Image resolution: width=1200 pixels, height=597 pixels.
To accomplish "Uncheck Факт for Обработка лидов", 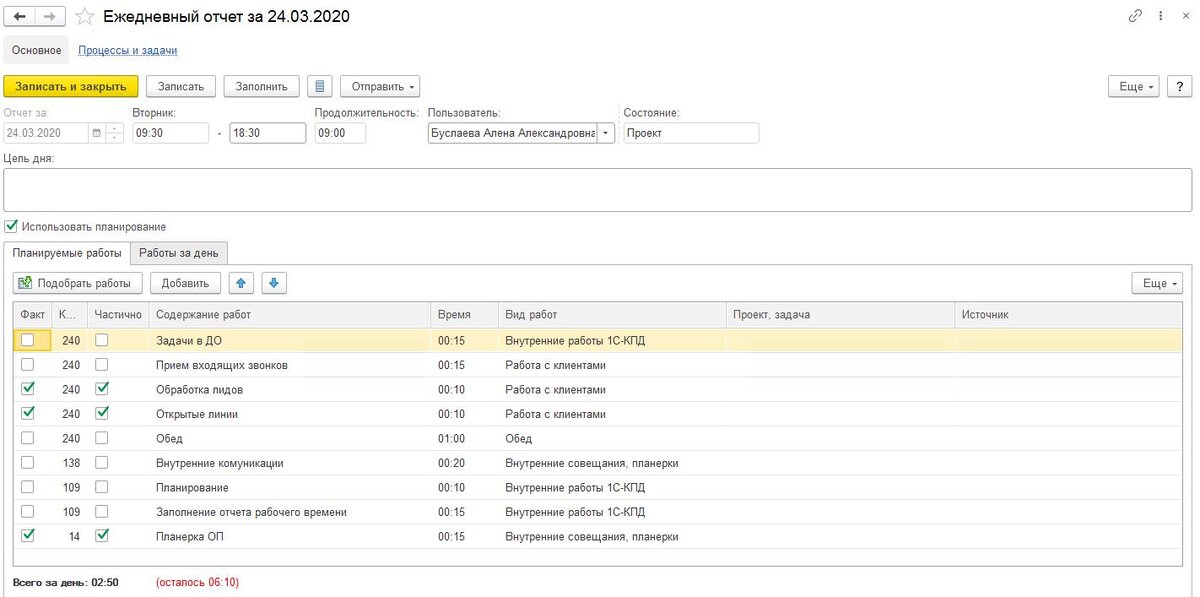I will pyautogui.click(x=27, y=389).
